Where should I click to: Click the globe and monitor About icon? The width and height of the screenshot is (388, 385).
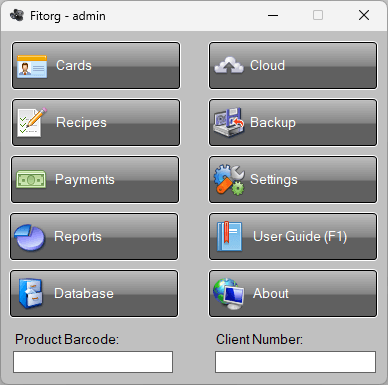point(229,294)
